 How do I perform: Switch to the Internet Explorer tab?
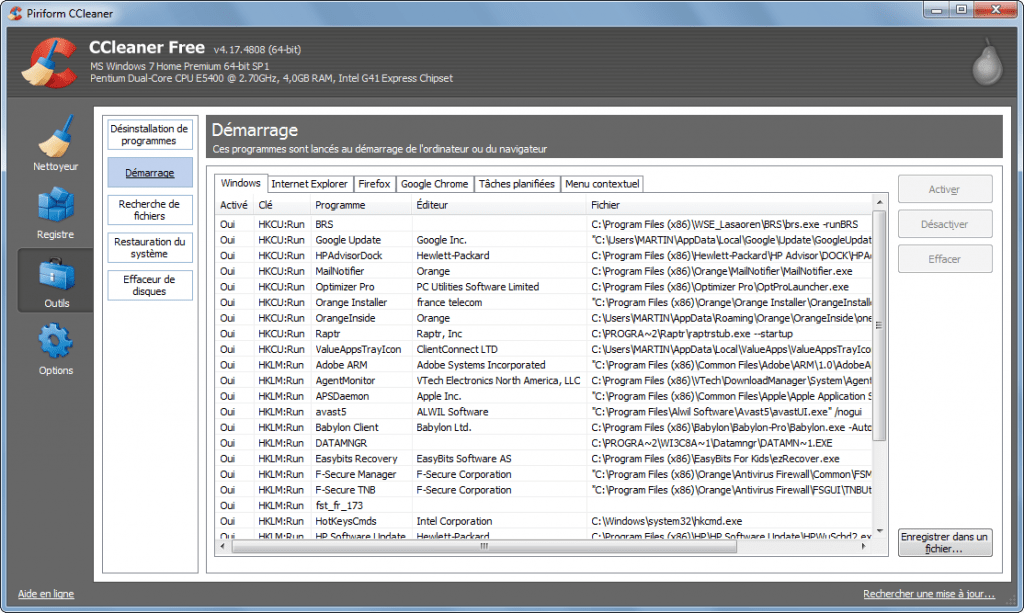point(310,184)
